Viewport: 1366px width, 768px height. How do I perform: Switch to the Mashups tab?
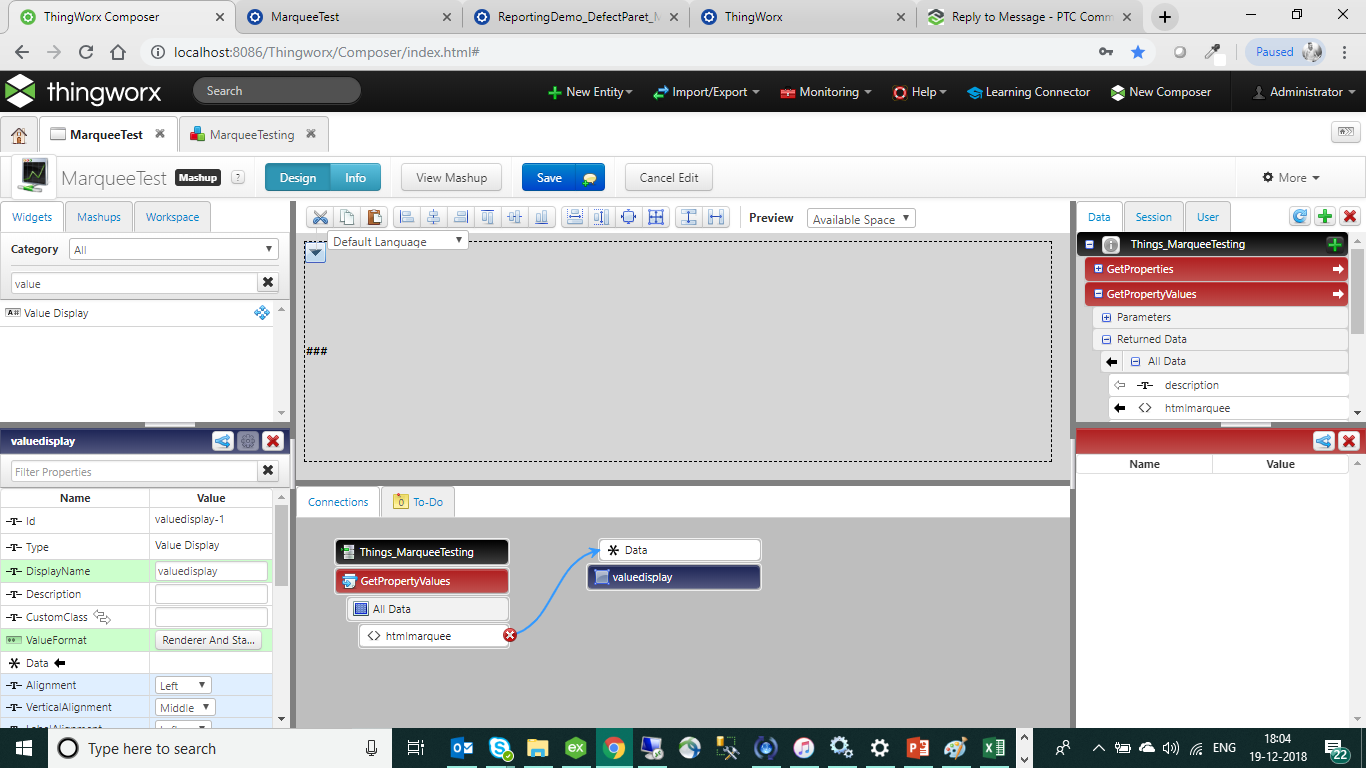pyautogui.click(x=99, y=217)
